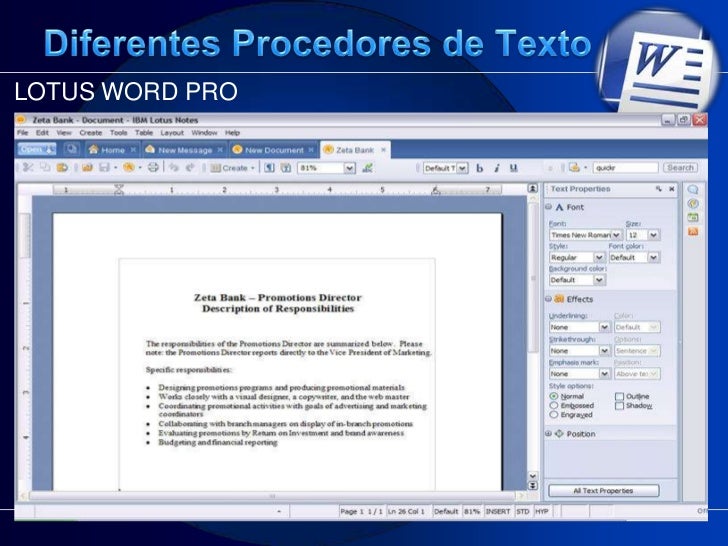Enable the Outline checkbox
This screenshot has width=728, height=546.
pos(619,396)
